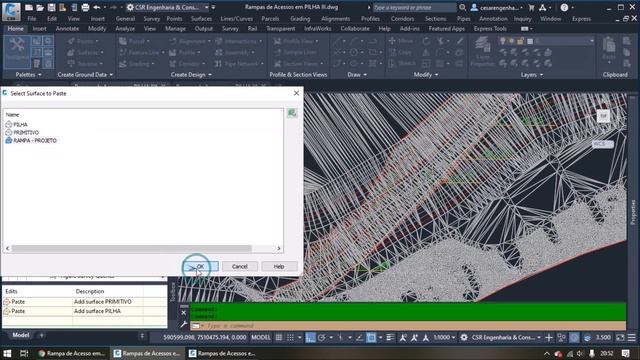This screenshot has width=640, height=360.
Task: Click the help question mark icon
Action: point(564,7)
